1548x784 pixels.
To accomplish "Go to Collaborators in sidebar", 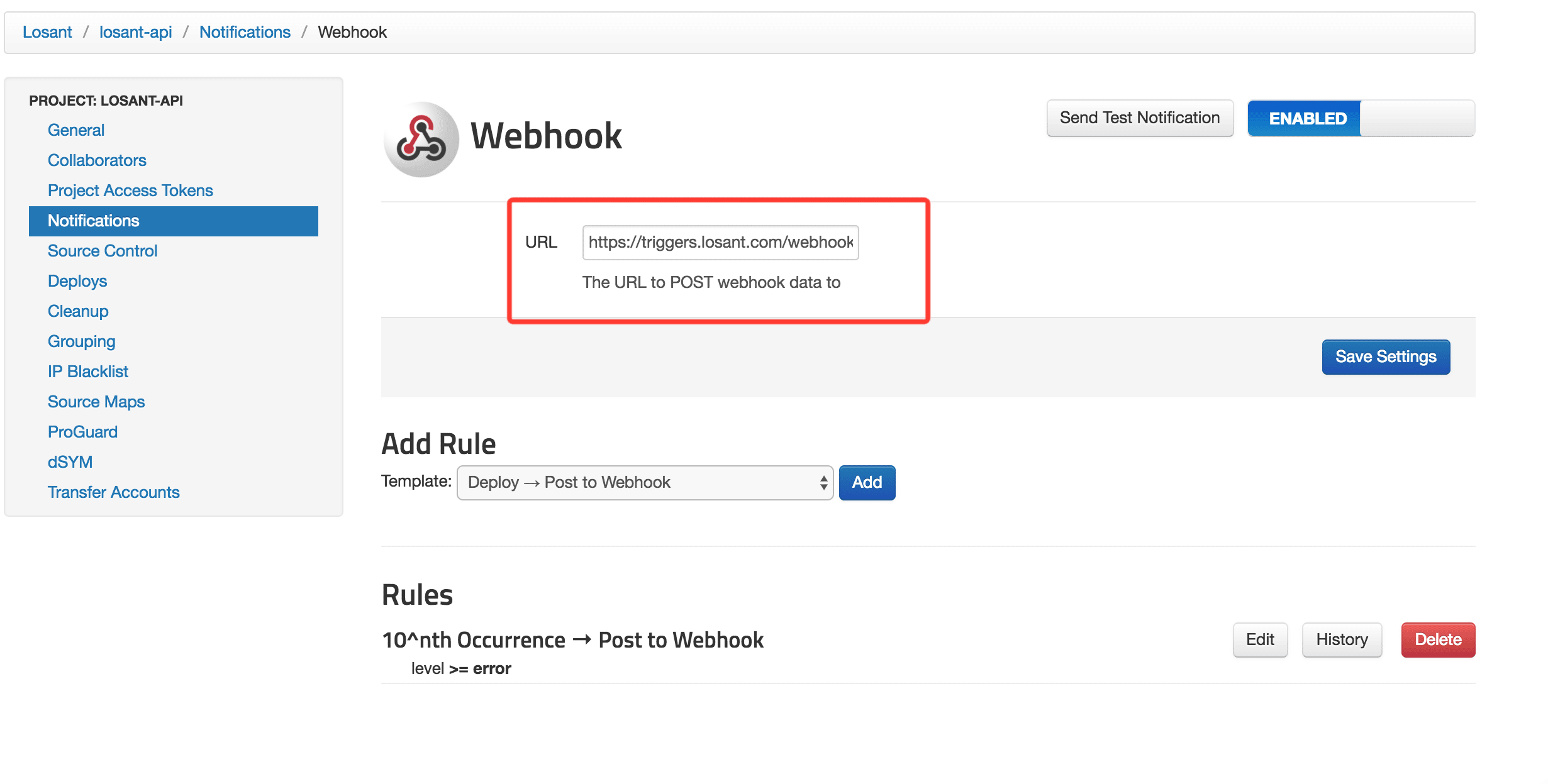I will (97, 160).
